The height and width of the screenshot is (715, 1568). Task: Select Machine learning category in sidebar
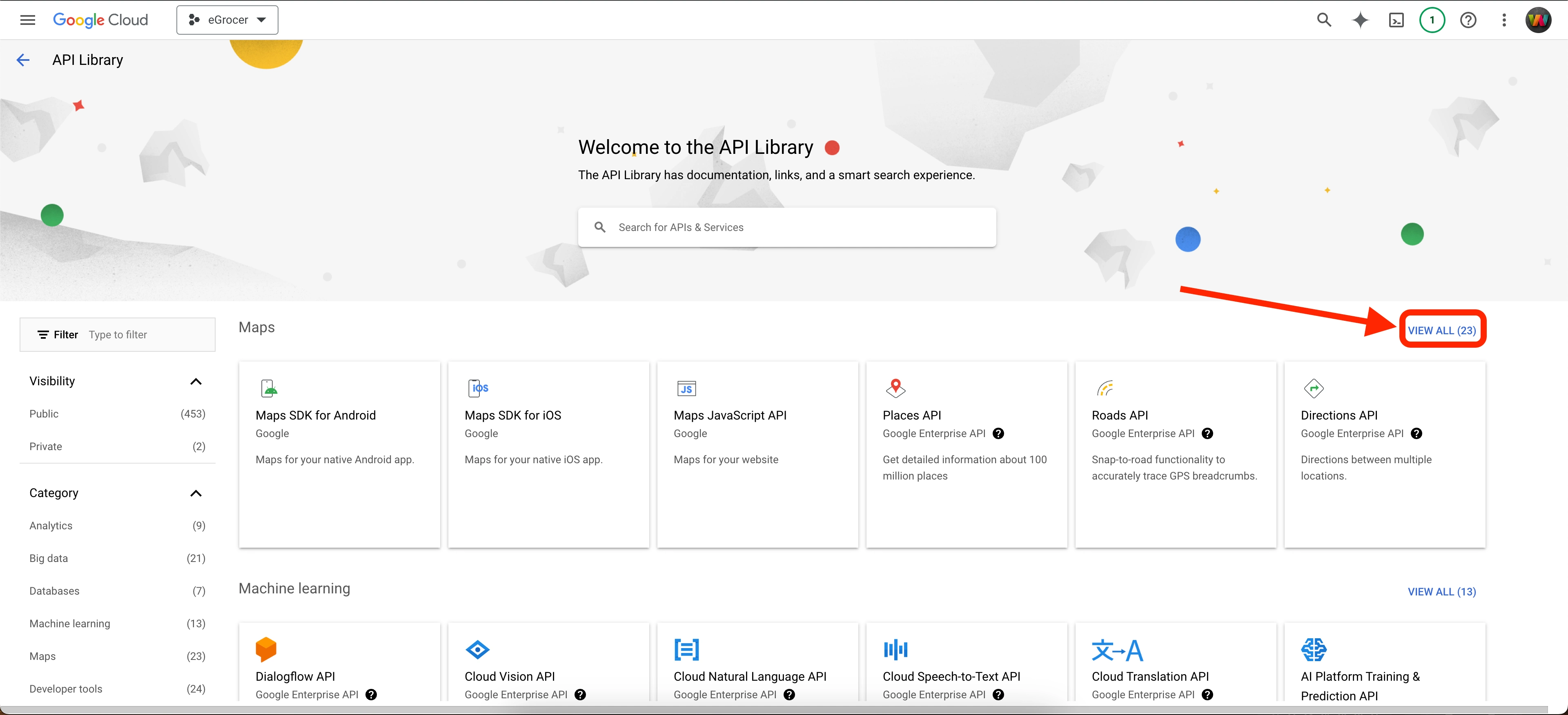[117, 624]
